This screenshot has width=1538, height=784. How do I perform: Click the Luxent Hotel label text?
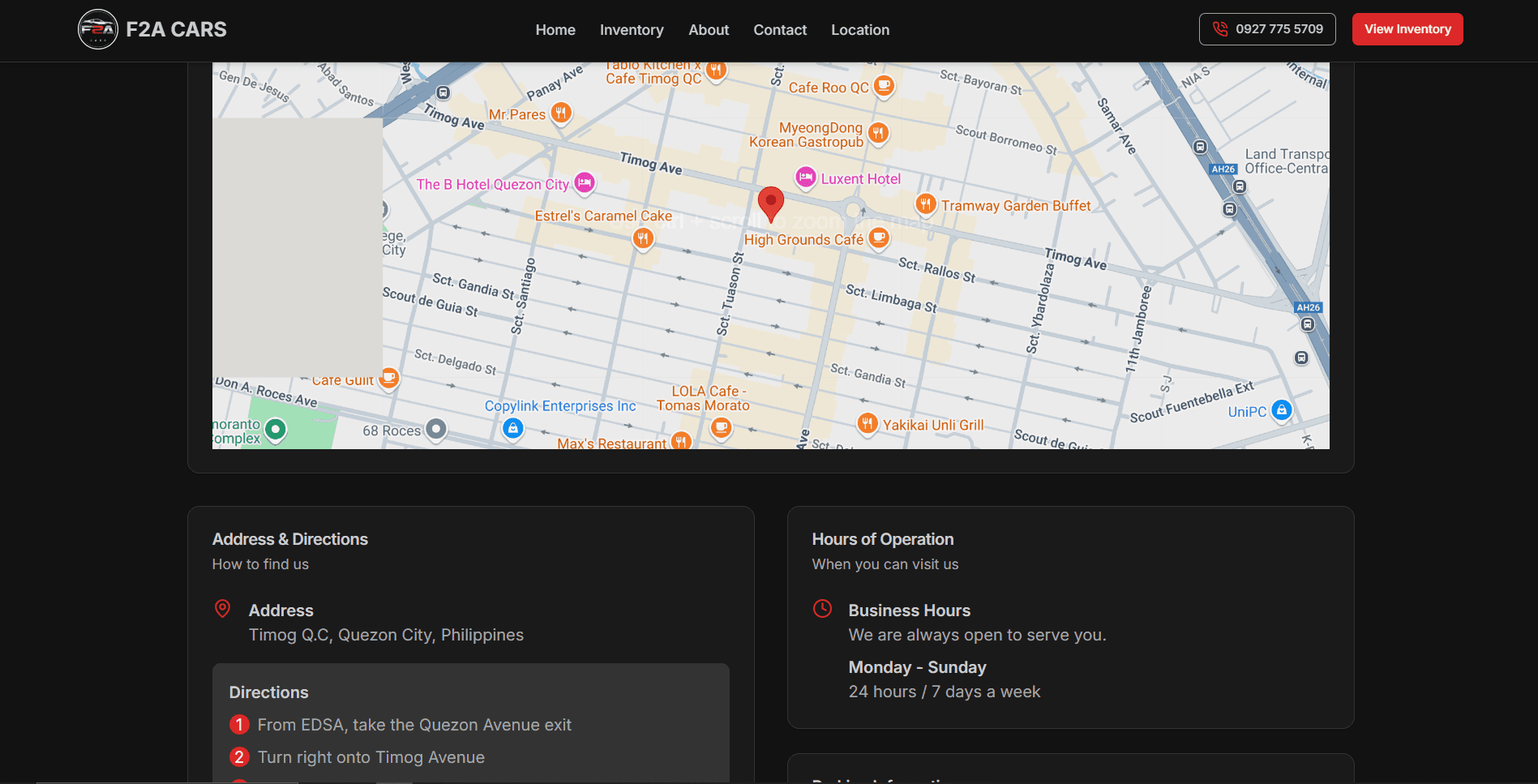(x=860, y=179)
